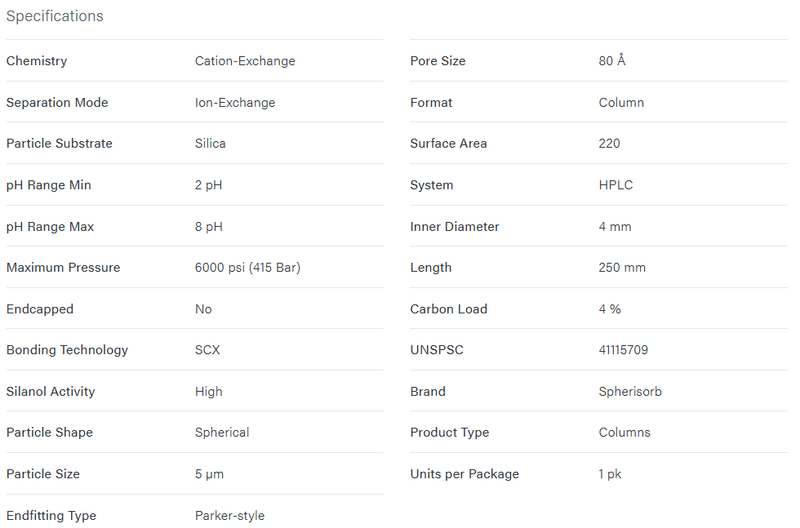Select the Units per Package label
The image size is (800, 528).
[464, 474]
